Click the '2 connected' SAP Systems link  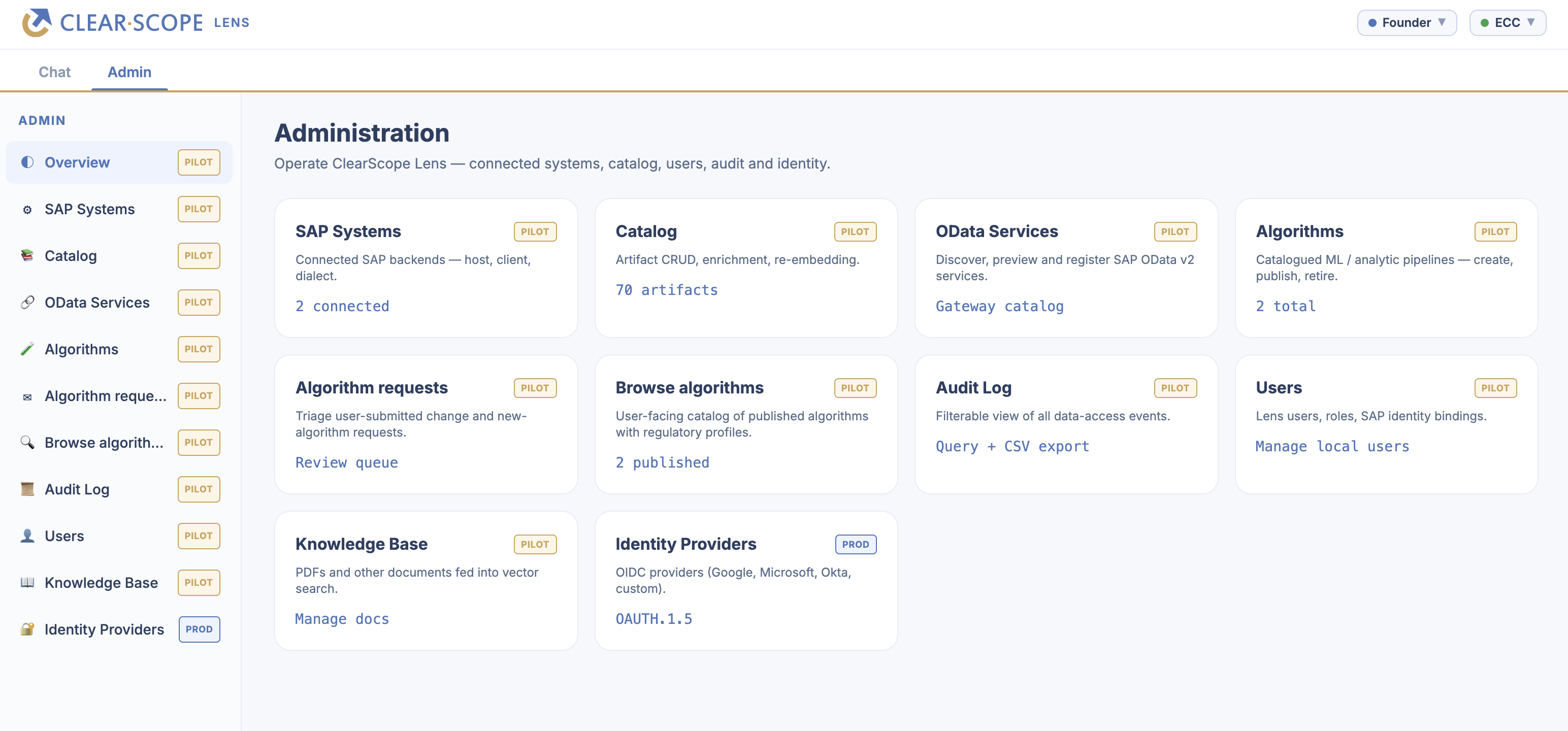click(x=342, y=306)
